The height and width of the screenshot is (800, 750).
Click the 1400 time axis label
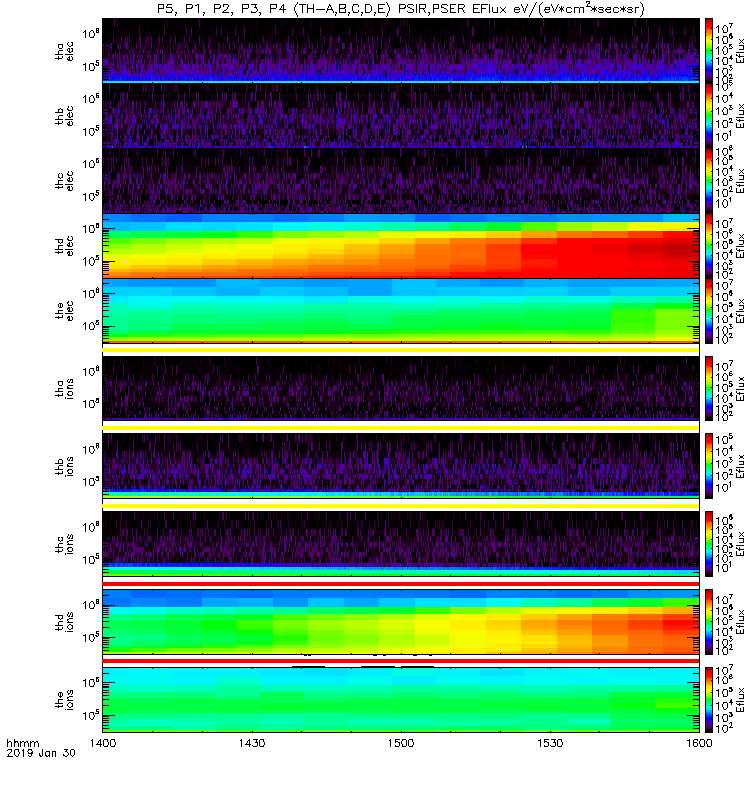103,743
